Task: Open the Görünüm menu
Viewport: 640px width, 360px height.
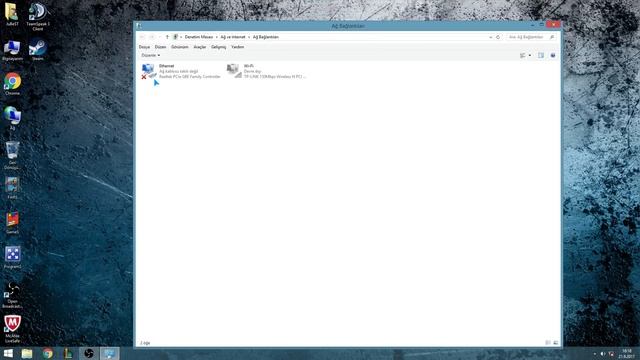Action: (x=180, y=47)
